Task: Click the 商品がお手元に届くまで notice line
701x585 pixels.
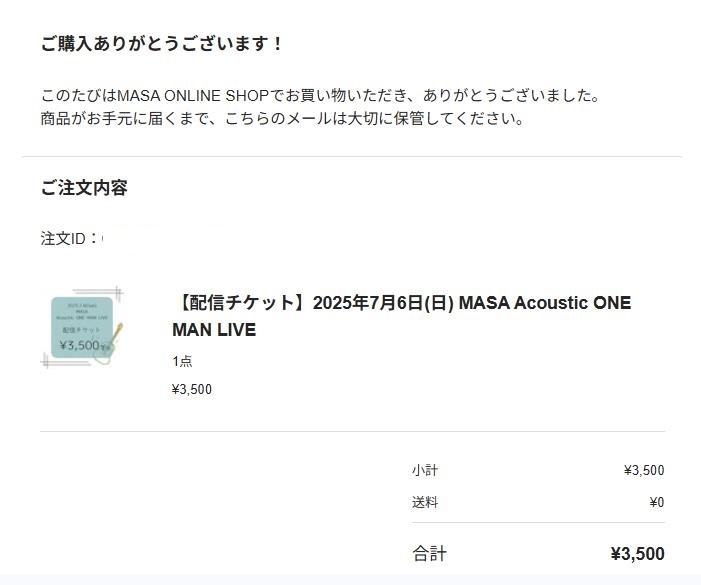Action: click(x=282, y=119)
